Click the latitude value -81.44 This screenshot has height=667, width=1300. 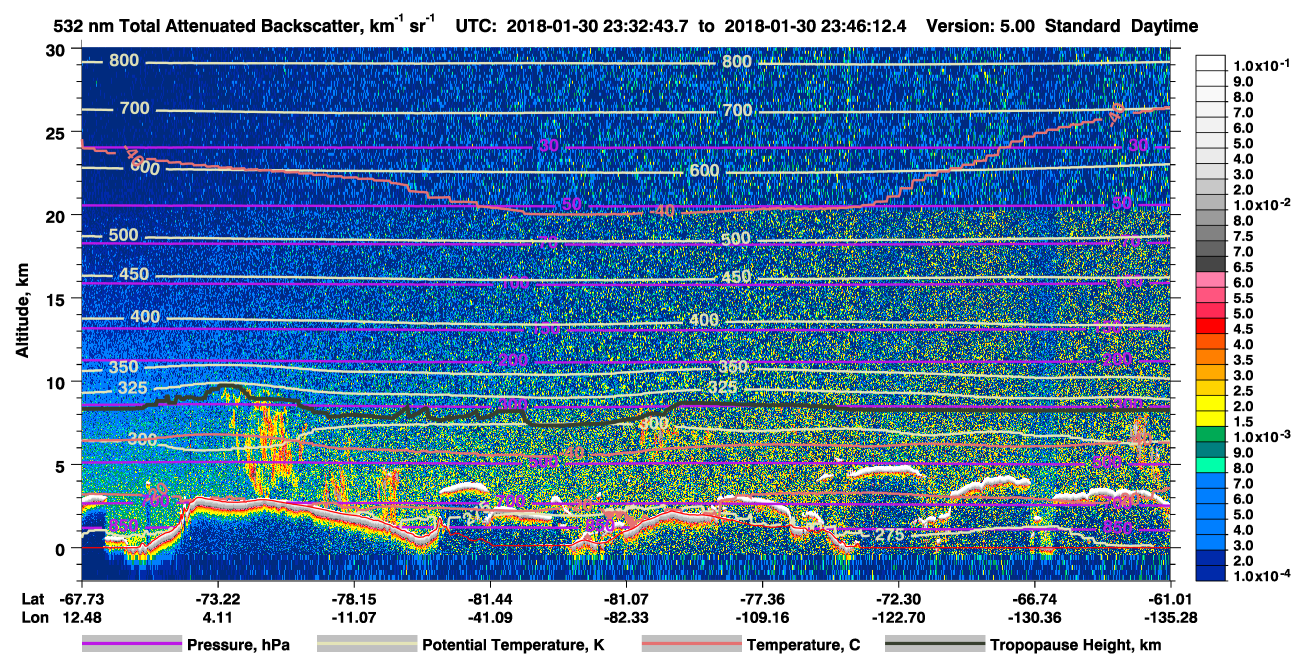490,599
